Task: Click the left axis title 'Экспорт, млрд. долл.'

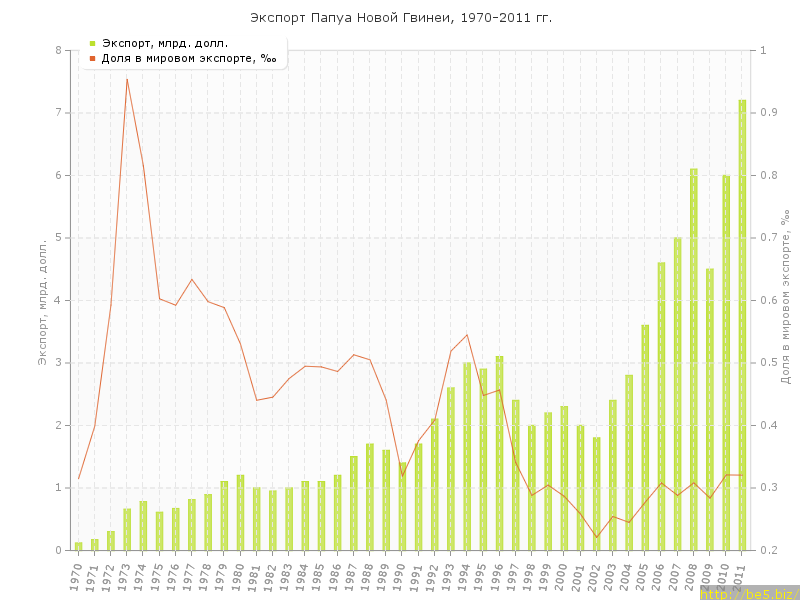Action: coord(42,300)
